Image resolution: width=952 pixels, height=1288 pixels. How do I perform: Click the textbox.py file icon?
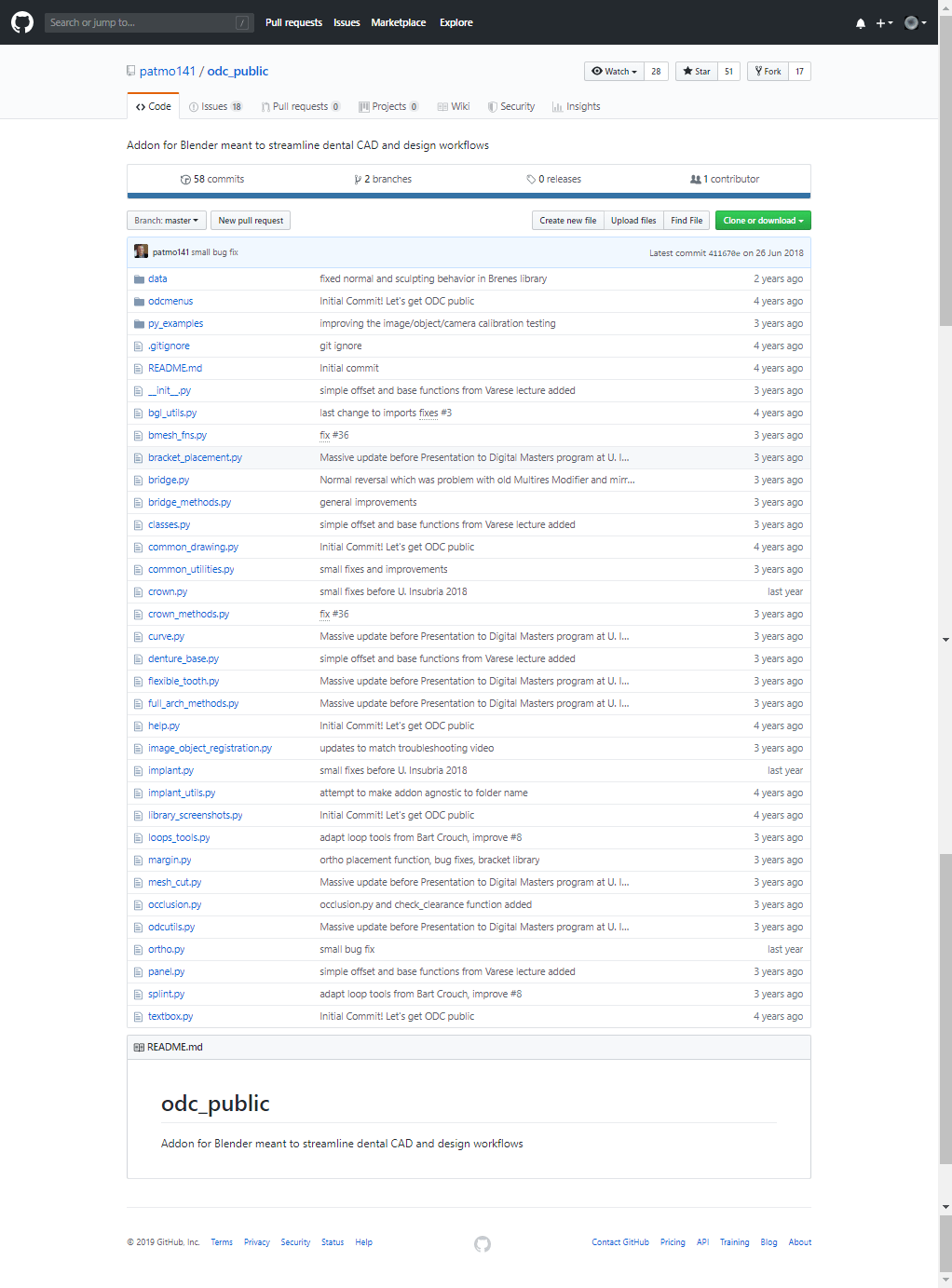(138, 1017)
